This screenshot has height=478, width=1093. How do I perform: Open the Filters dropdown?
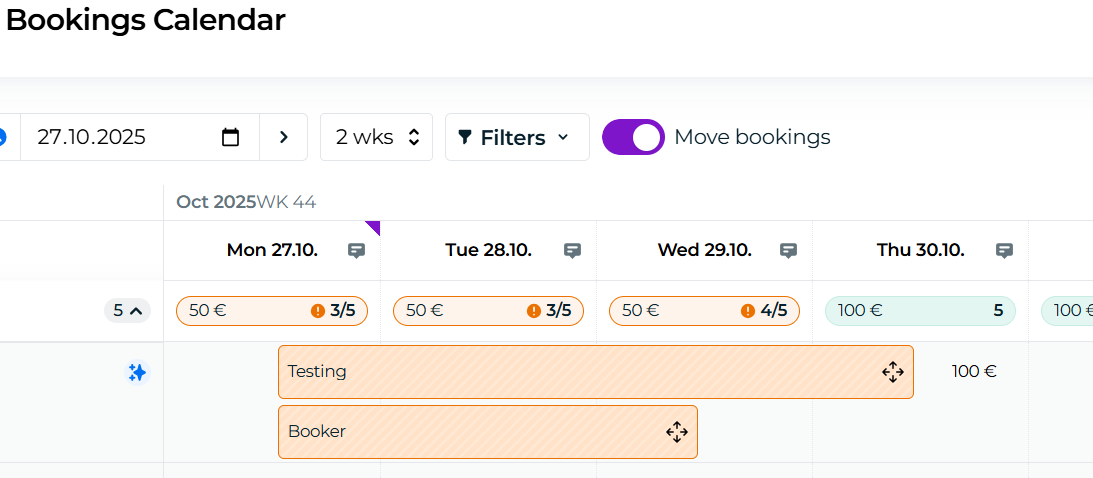pos(516,137)
